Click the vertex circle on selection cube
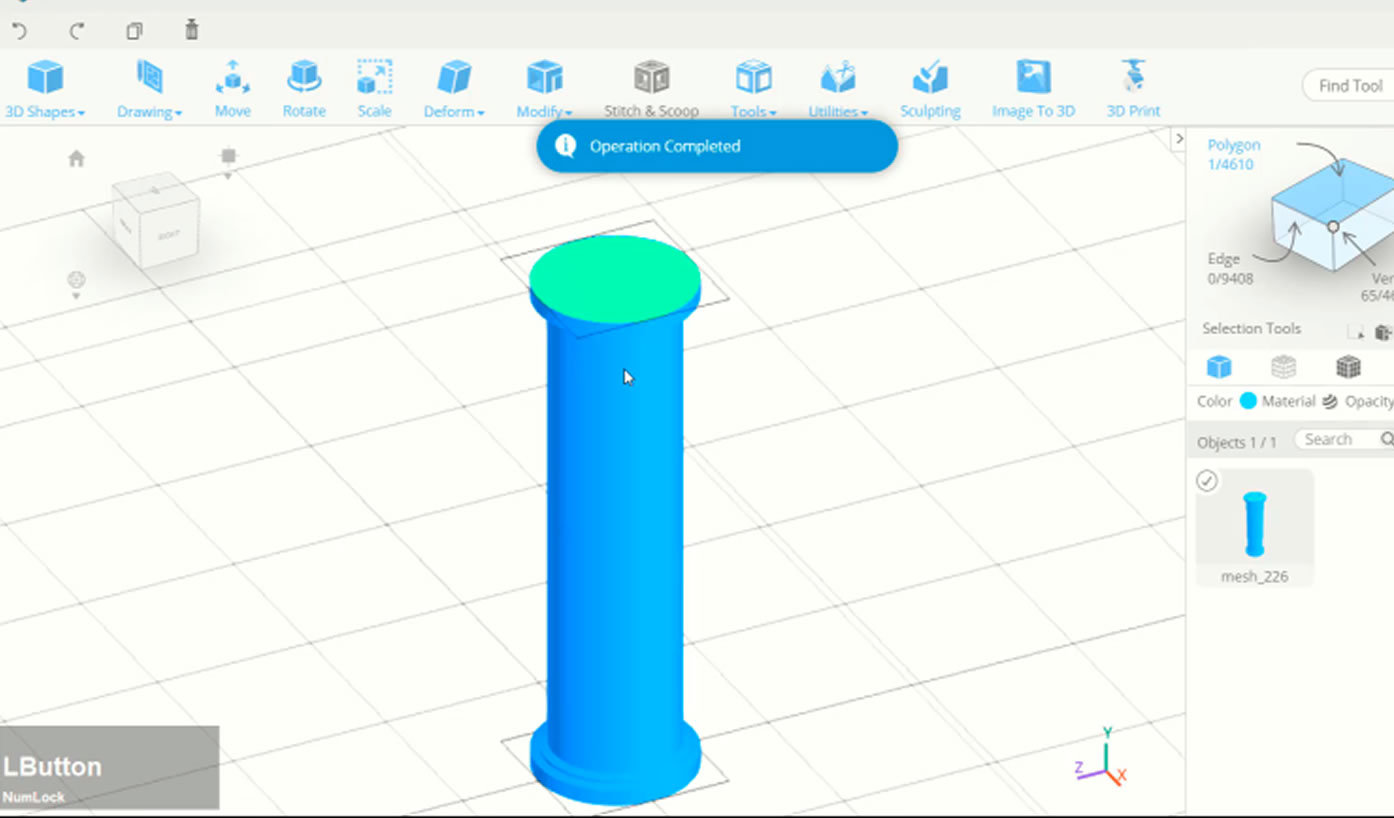The width and height of the screenshot is (1394, 818). click(x=1333, y=227)
